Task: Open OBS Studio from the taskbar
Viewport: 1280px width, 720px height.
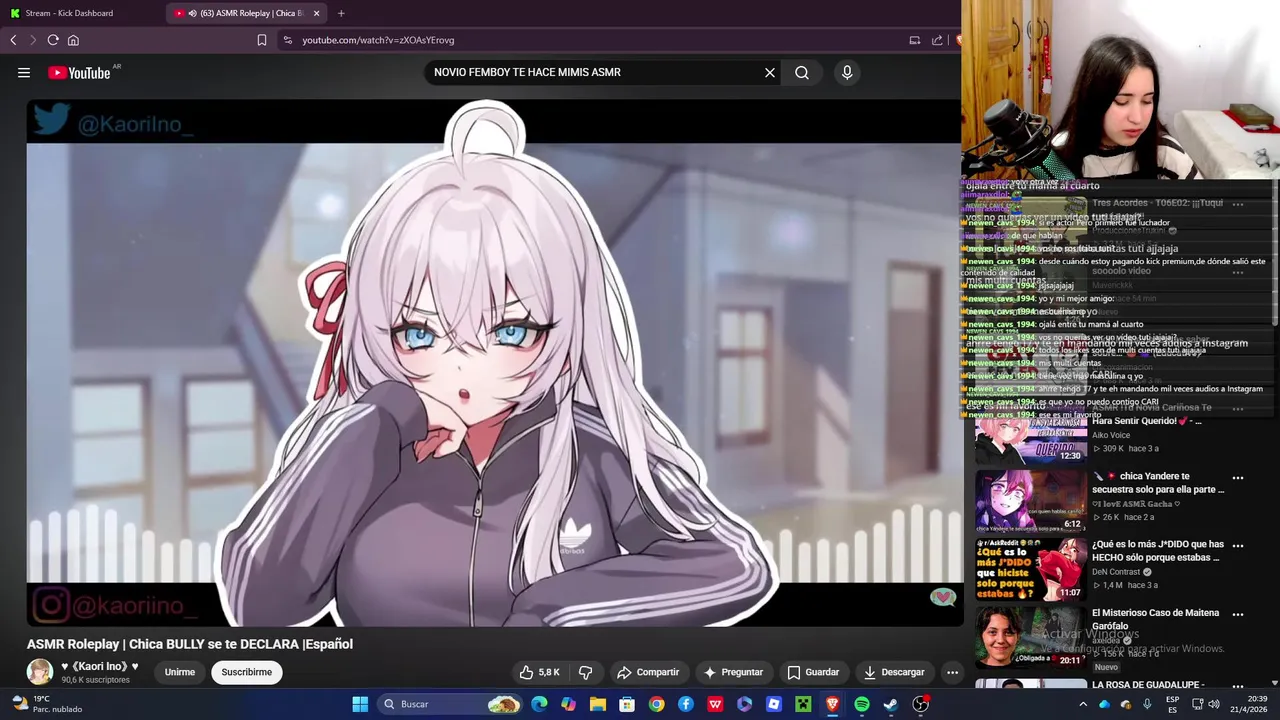Action: coord(921,704)
